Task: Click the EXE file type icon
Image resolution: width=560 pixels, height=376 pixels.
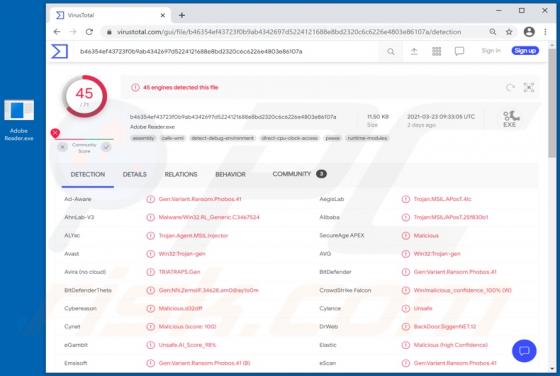Action: tap(510, 119)
